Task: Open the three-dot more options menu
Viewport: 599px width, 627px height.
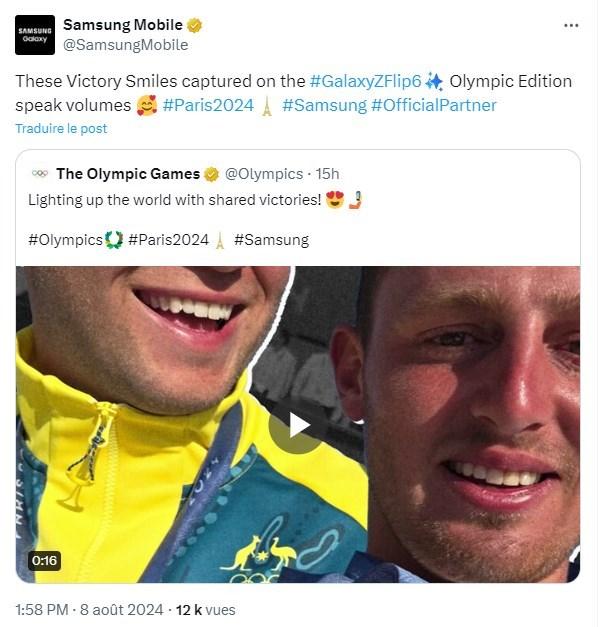Action: 571,26
